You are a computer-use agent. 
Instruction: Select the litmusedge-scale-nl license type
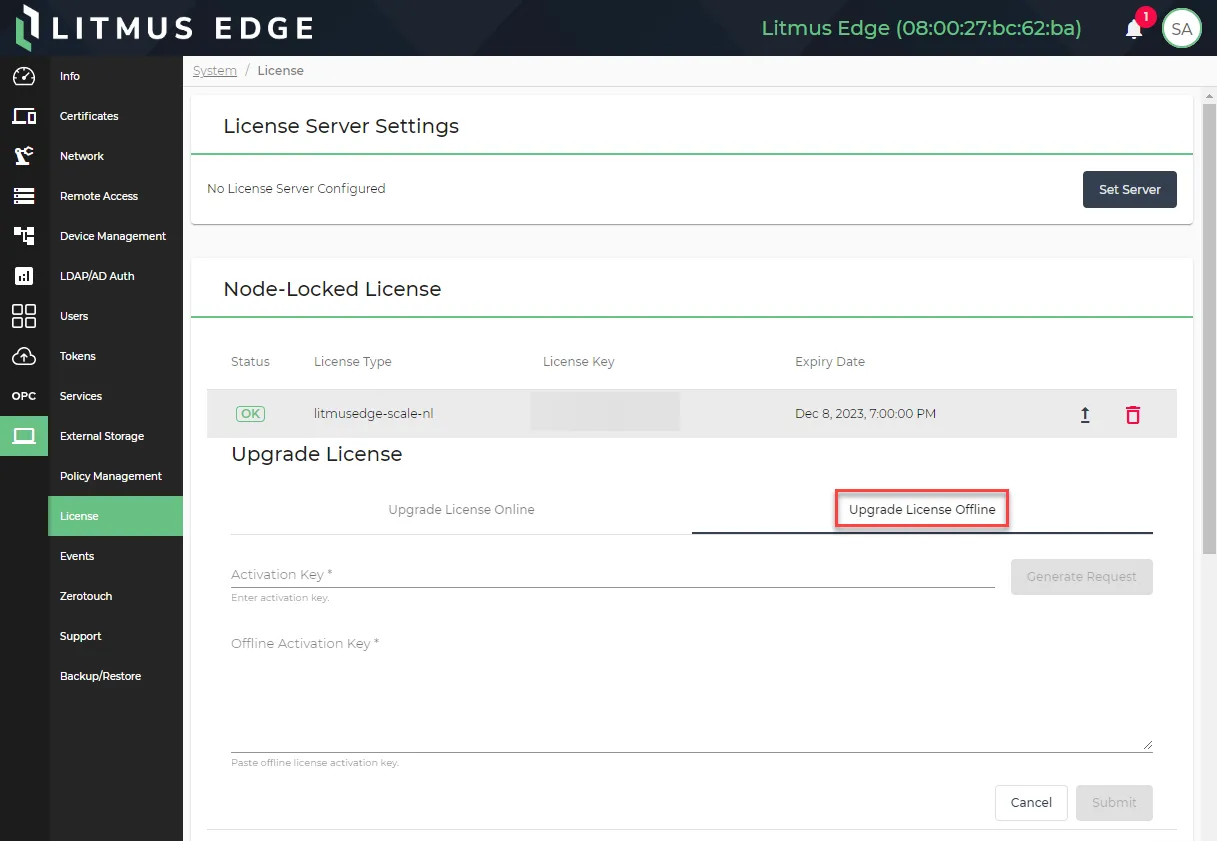click(x=373, y=414)
